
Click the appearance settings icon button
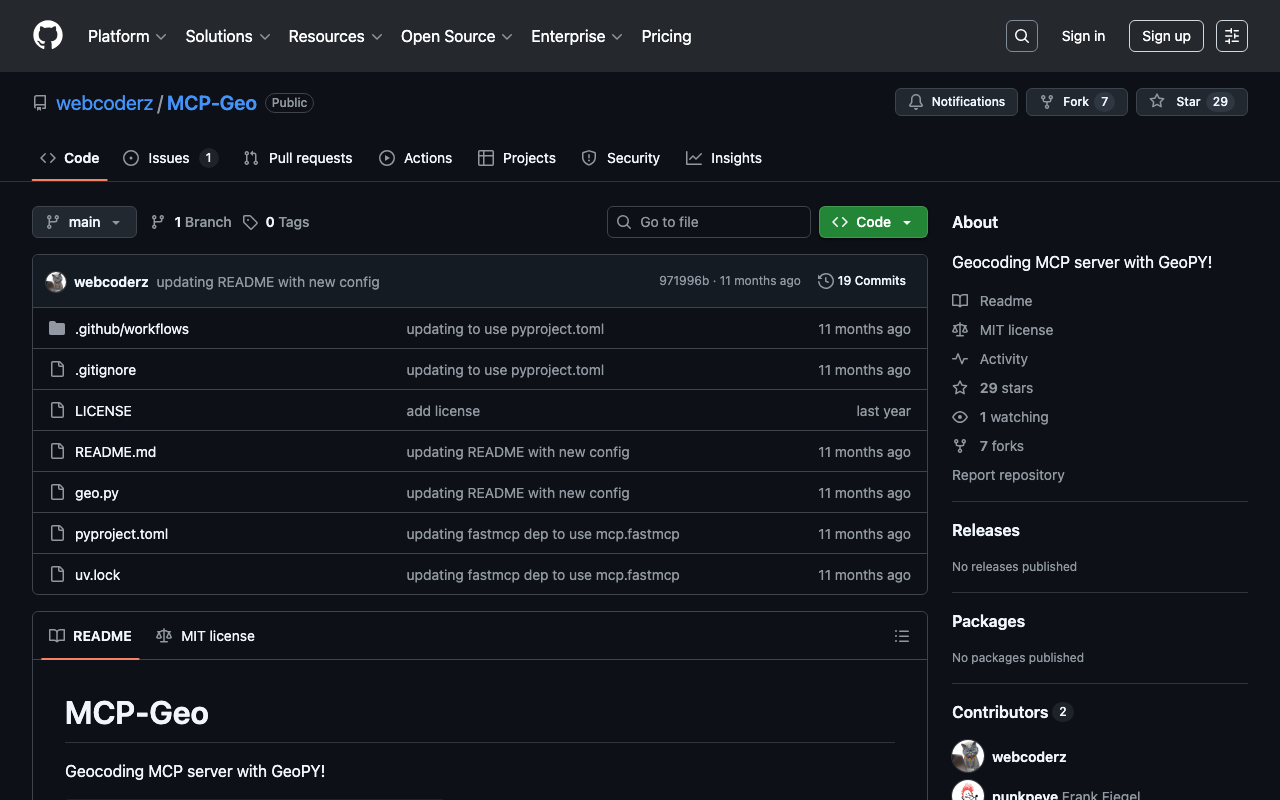[1231, 36]
